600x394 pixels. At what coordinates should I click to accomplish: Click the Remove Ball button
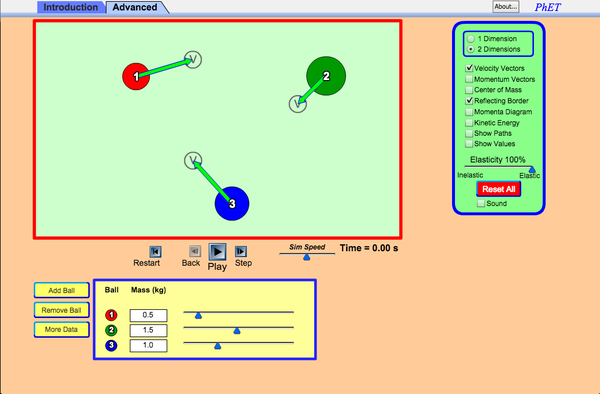(62, 310)
